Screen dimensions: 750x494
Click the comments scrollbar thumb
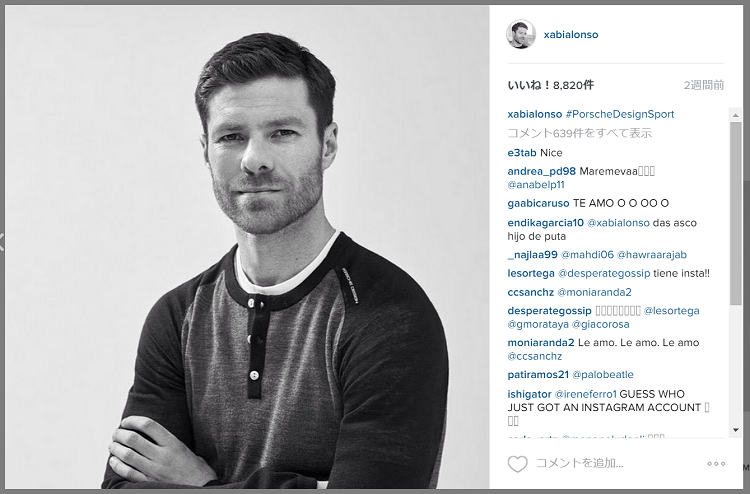[x=736, y=213]
